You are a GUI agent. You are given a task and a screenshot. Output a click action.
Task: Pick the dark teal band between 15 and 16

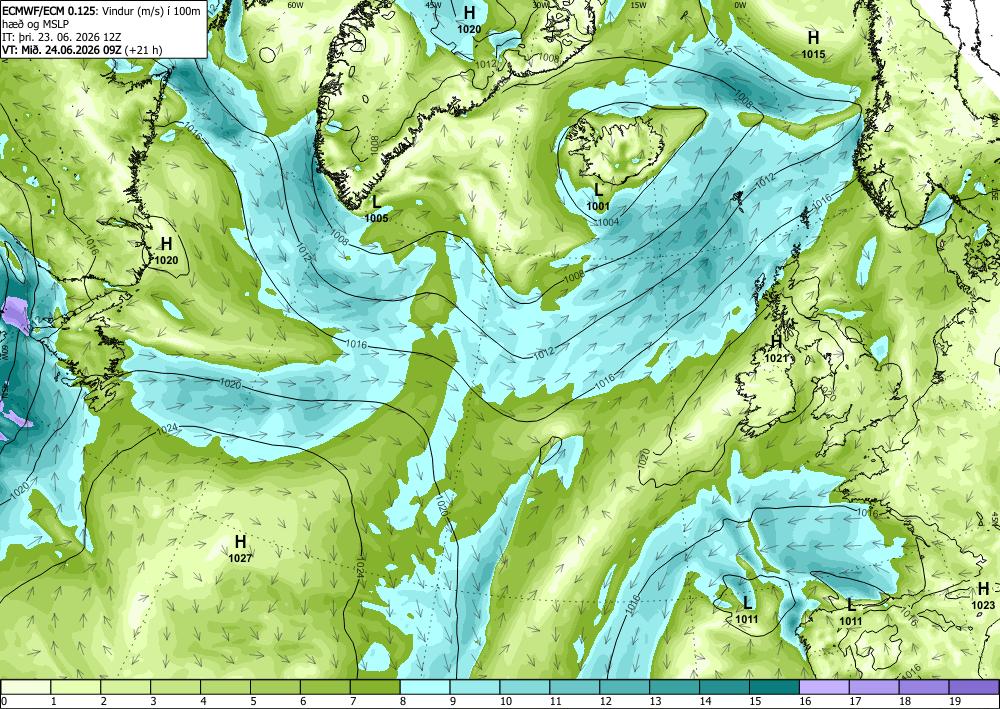pyautogui.click(x=774, y=687)
